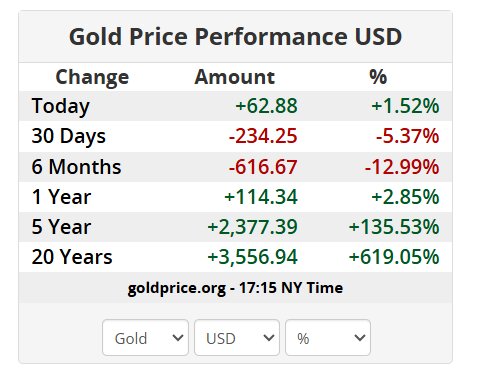Select the Today row label

click(60, 106)
